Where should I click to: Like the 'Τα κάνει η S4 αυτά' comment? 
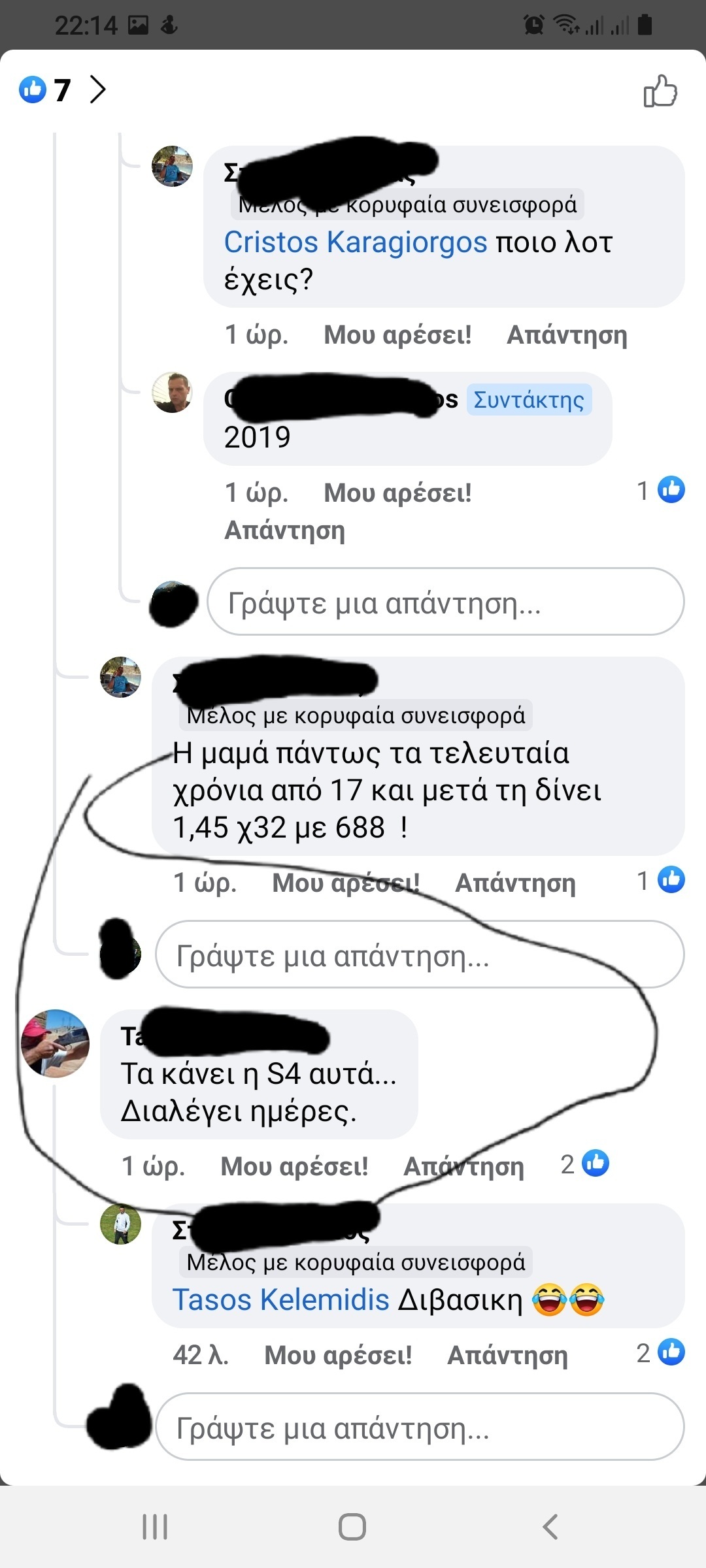294,1166
